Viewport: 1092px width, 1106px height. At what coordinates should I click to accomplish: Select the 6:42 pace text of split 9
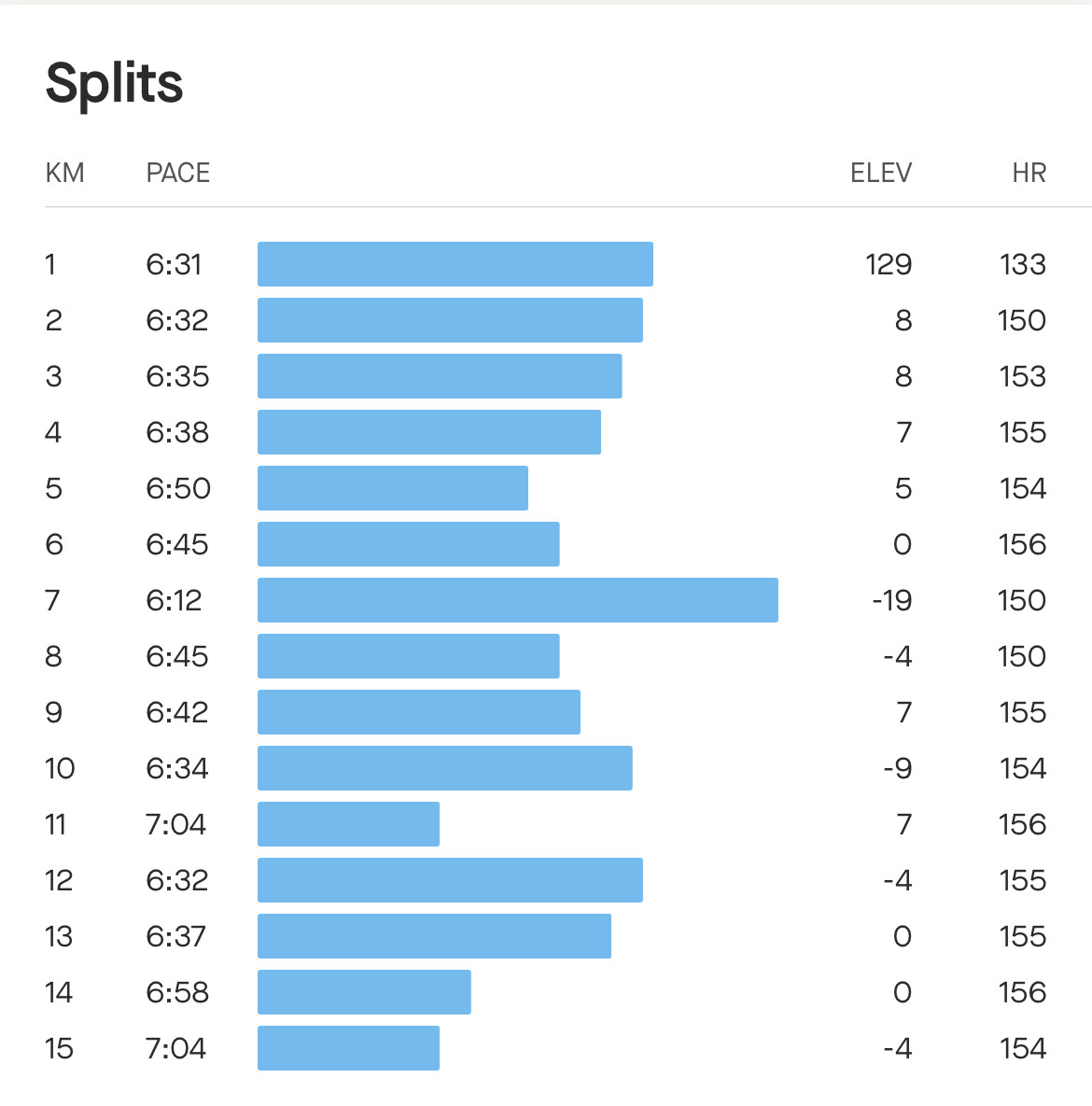[x=177, y=712]
